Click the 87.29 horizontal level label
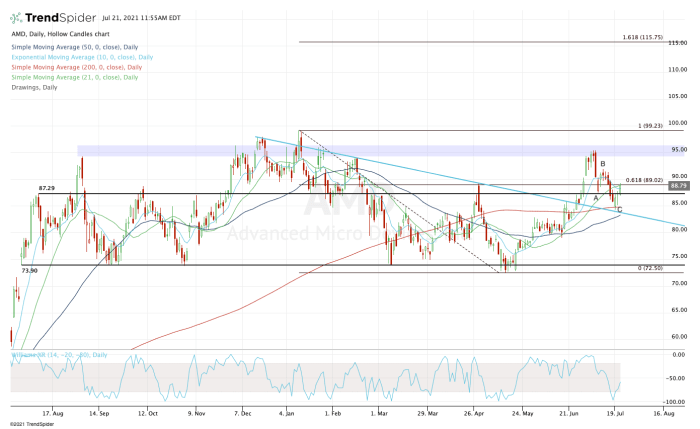The width and height of the screenshot is (700, 429). point(46,188)
